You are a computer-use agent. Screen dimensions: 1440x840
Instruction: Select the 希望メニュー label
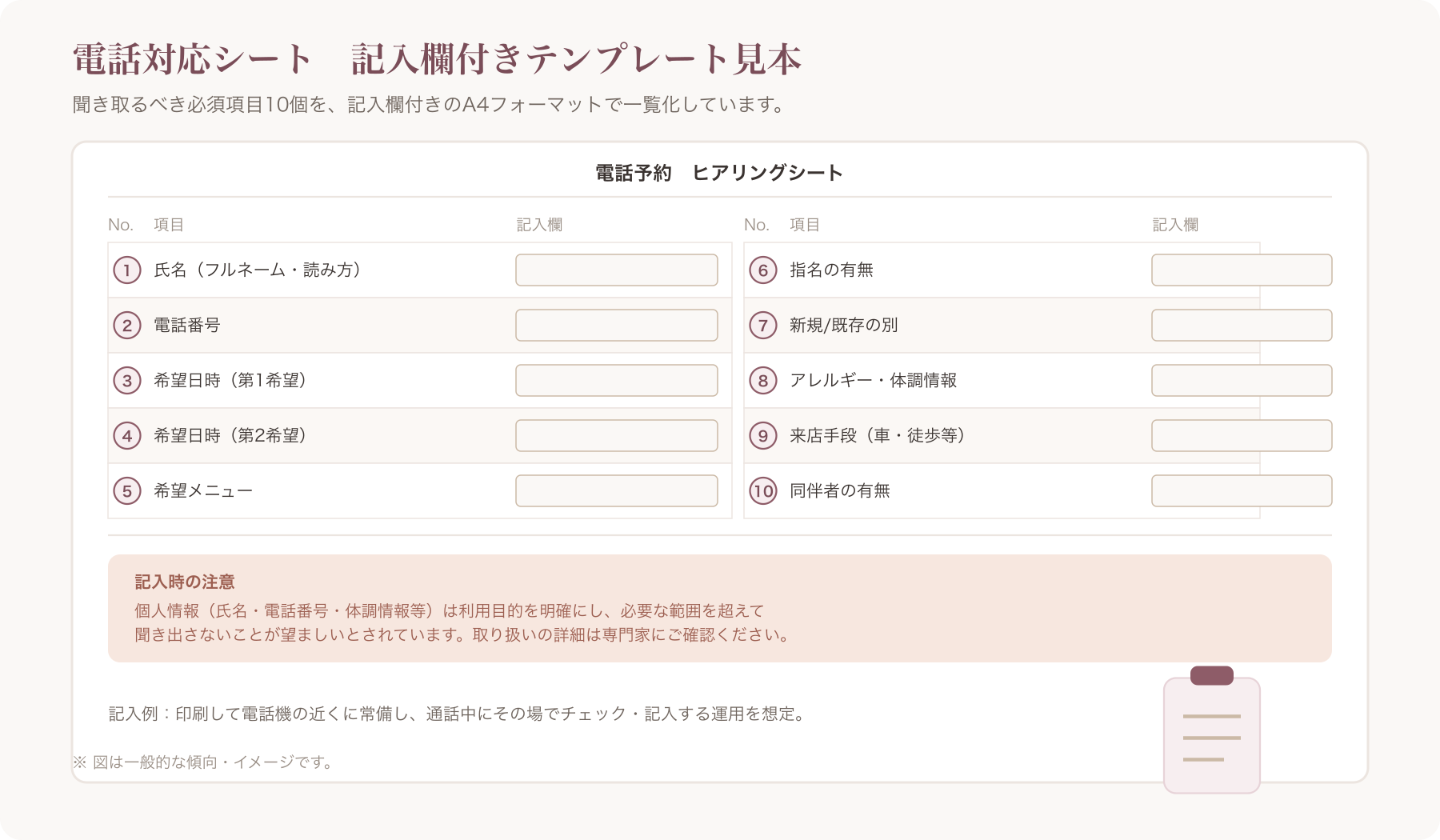coord(203,491)
